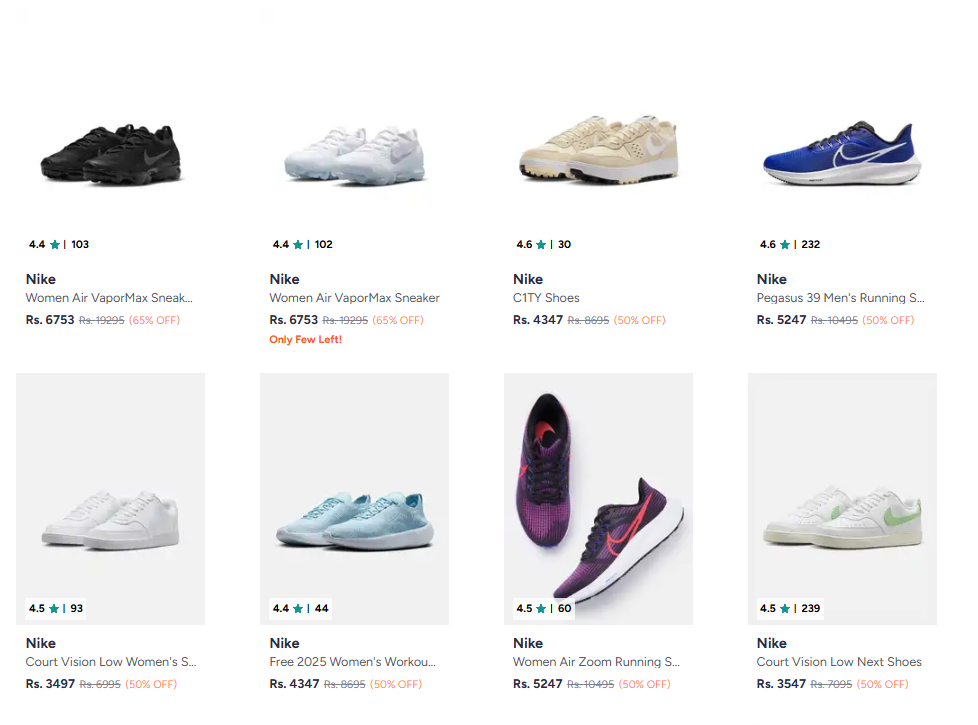Click the Pegasus 39 Men's Running title

pyautogui.click(x=840, y=298)
